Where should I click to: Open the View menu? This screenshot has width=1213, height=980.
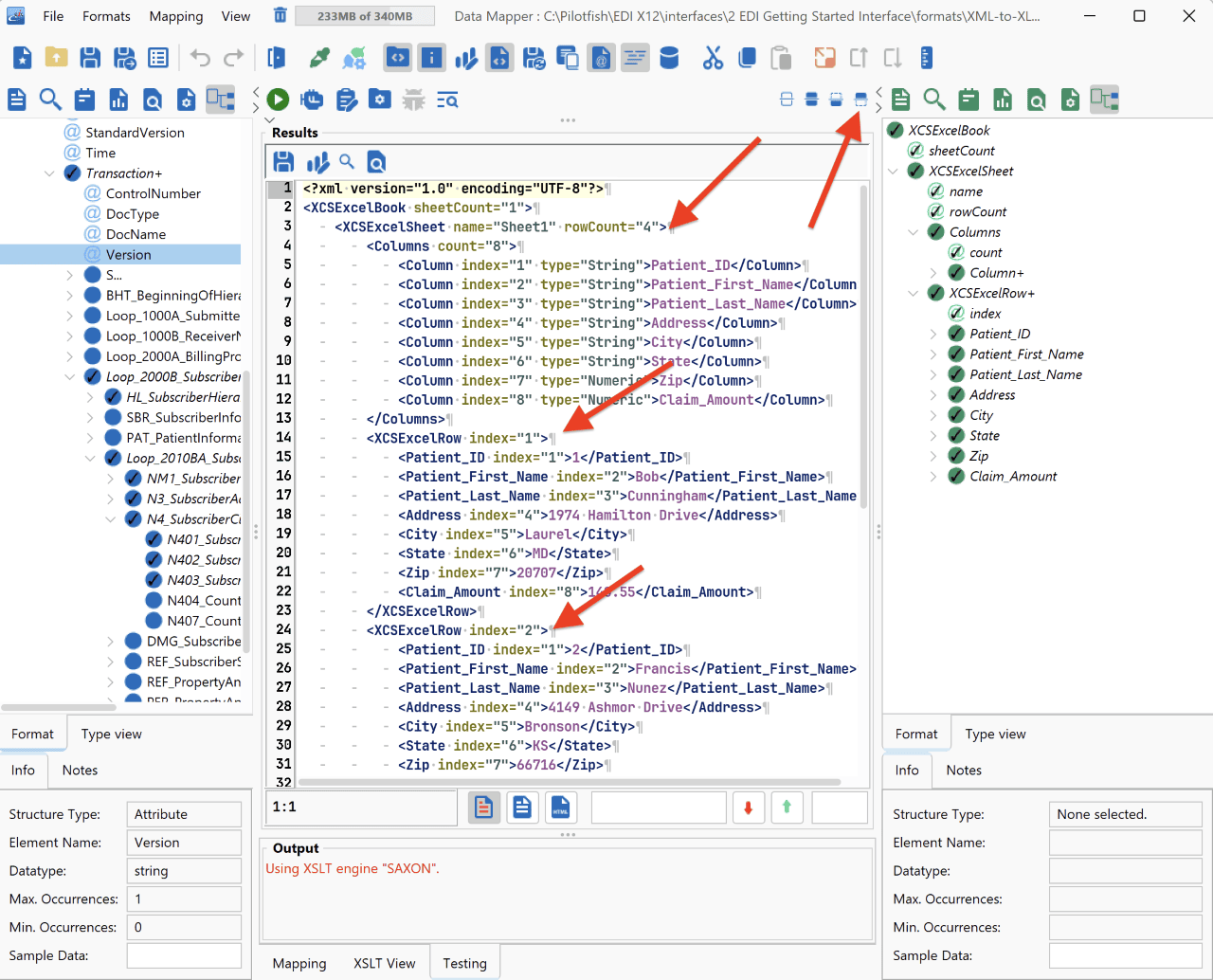pyautogui.click(x=236, y=16)
